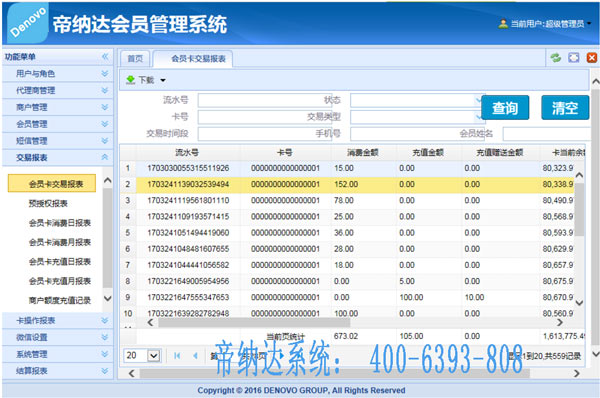
Task: Select row 8 with 1703221649005954956
Action: pos(348,281)
